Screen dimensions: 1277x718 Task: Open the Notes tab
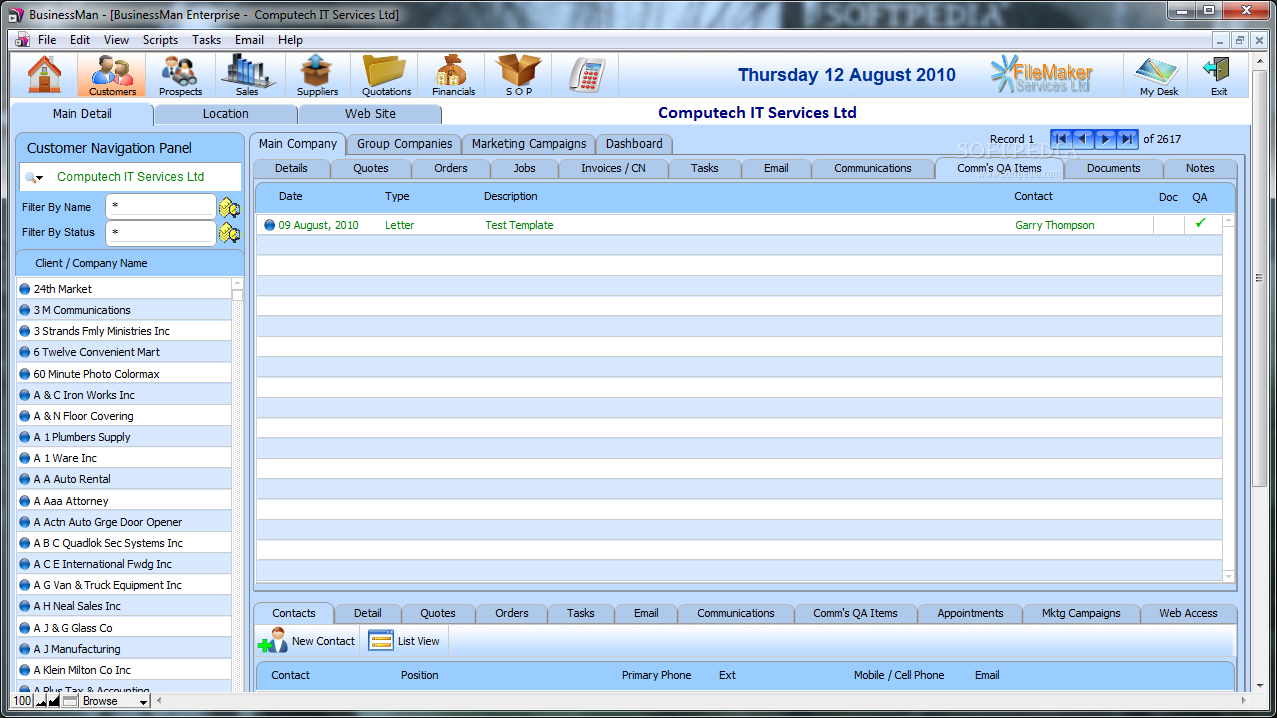coord(1200,168)
